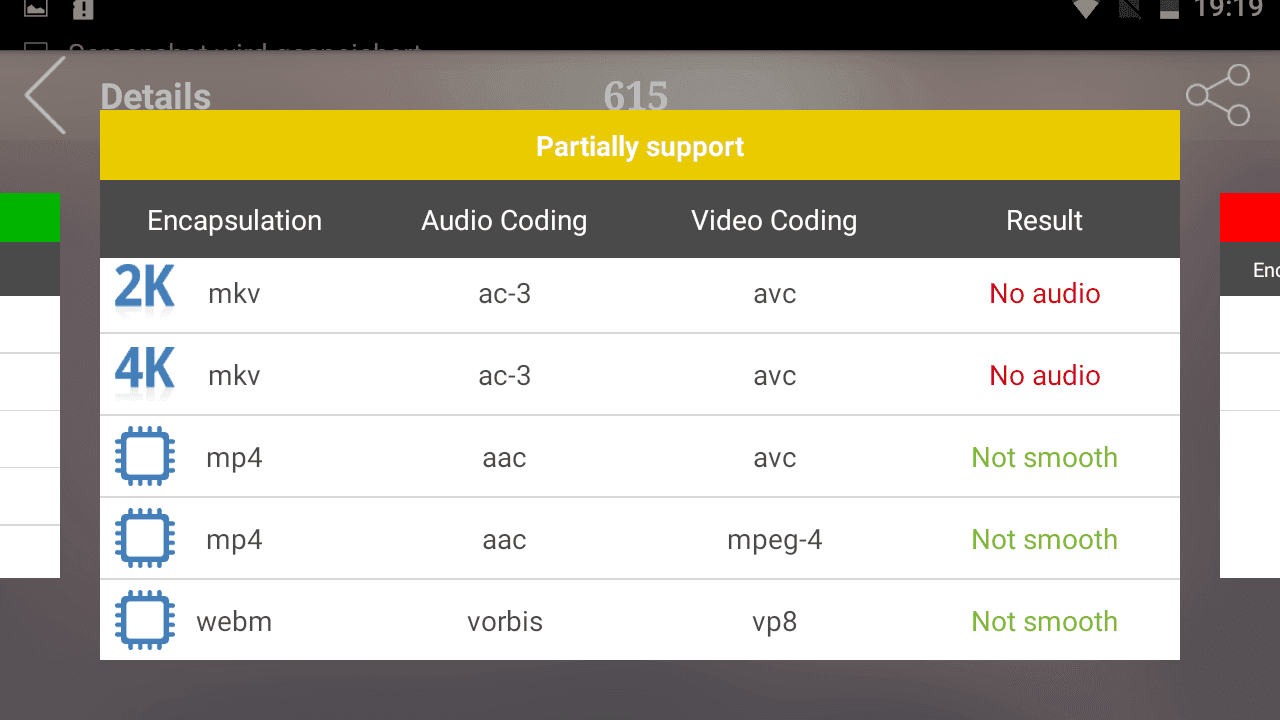Tap the 2K resolution icon
This screenshot has width=1280, height=720.
(145, 290)
